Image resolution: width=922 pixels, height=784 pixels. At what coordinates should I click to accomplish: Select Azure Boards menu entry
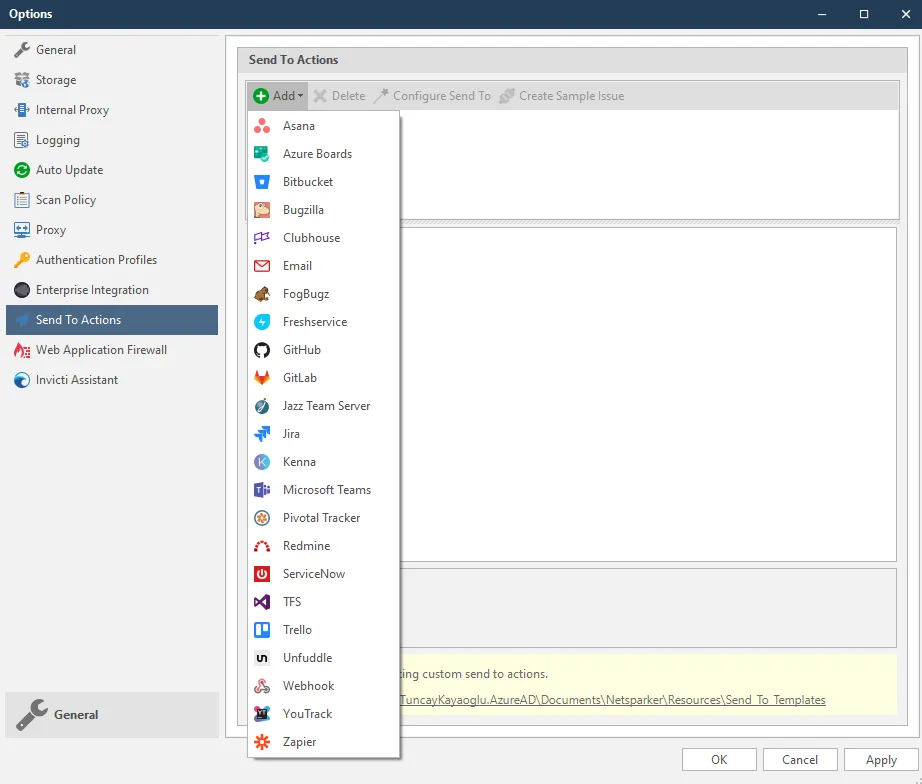323,154
